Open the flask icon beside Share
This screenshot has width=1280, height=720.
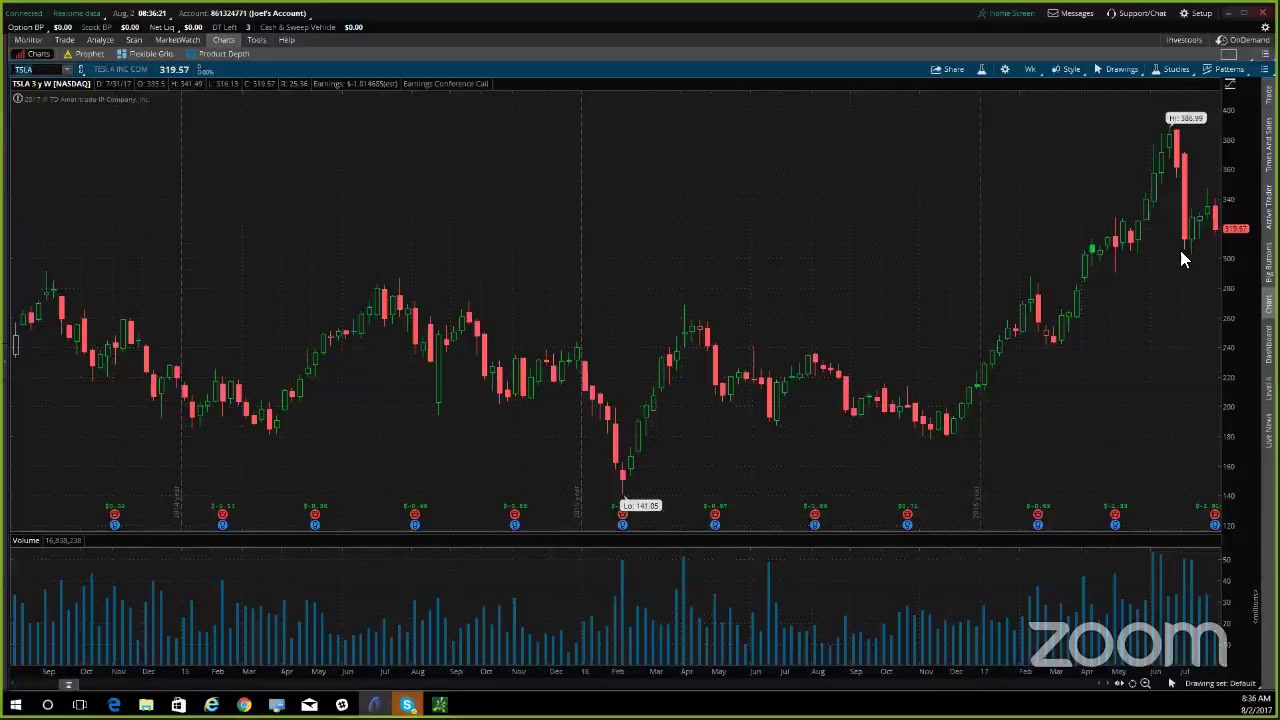coord(981,70)
